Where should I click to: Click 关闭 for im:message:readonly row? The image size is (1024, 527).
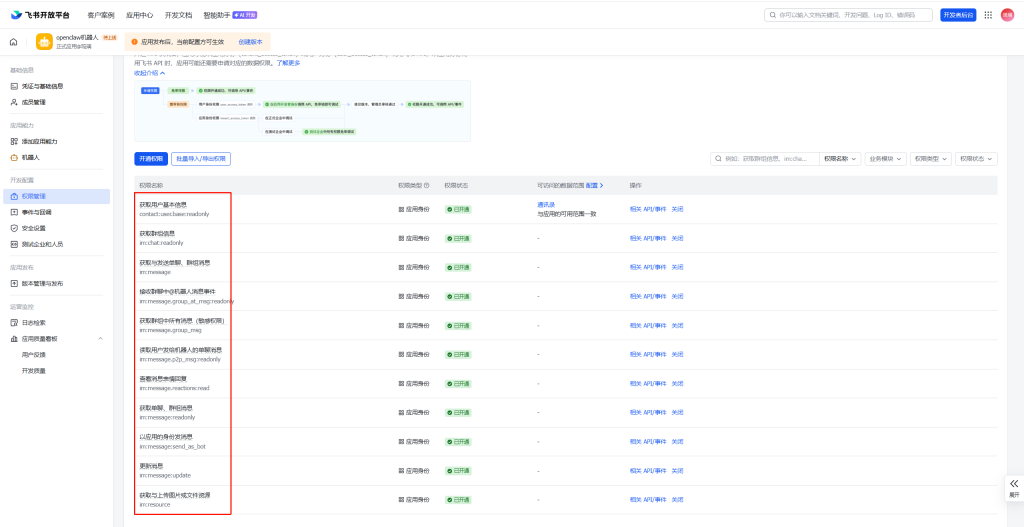point(677,412)
